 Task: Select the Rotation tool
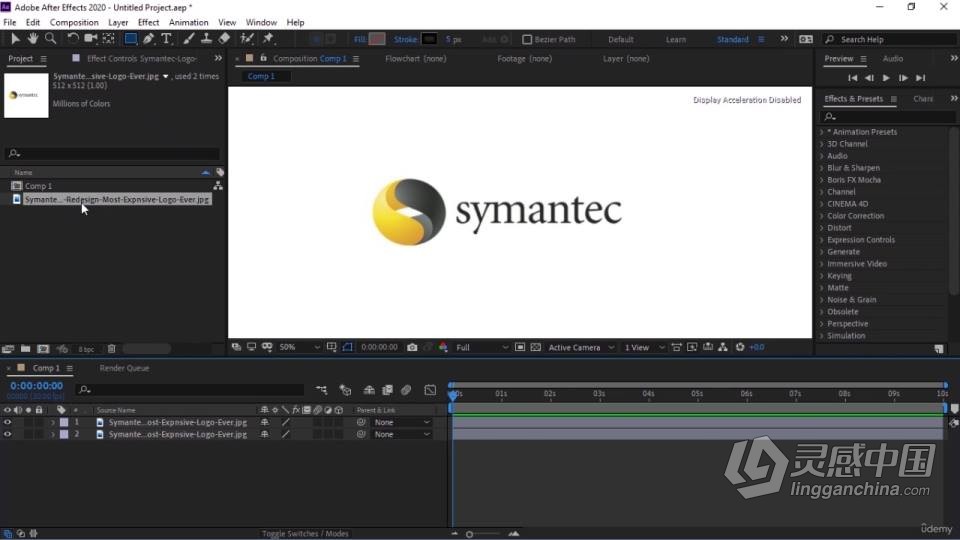click(x=72, y=39)
